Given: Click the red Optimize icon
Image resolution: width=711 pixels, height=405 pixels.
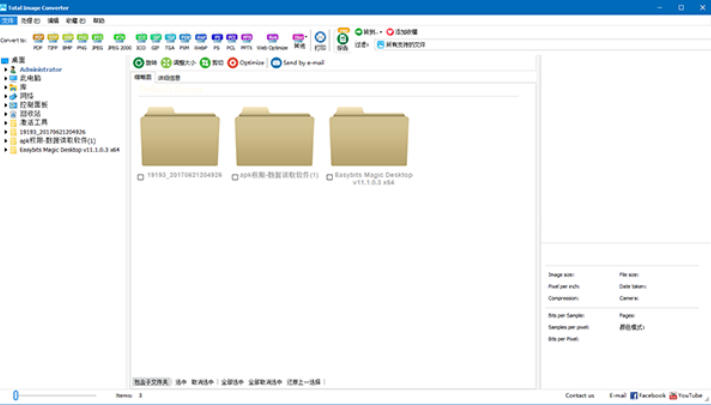Looking at the screenshot, I should 233,63.
